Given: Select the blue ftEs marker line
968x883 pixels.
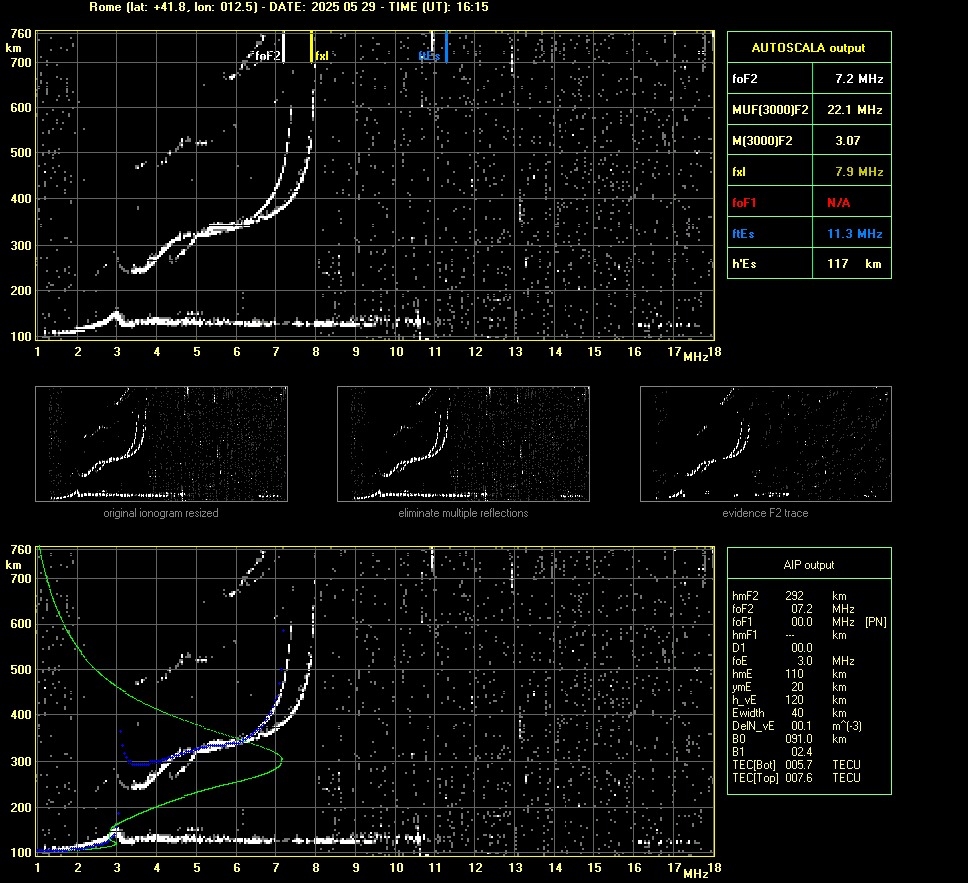Looking at the screenshot, I should [x=446, y=47].
